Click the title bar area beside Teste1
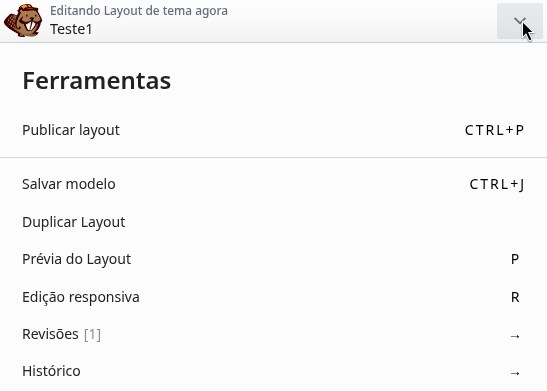The height and width of the screenshot is (391, 547). [293, 29]
